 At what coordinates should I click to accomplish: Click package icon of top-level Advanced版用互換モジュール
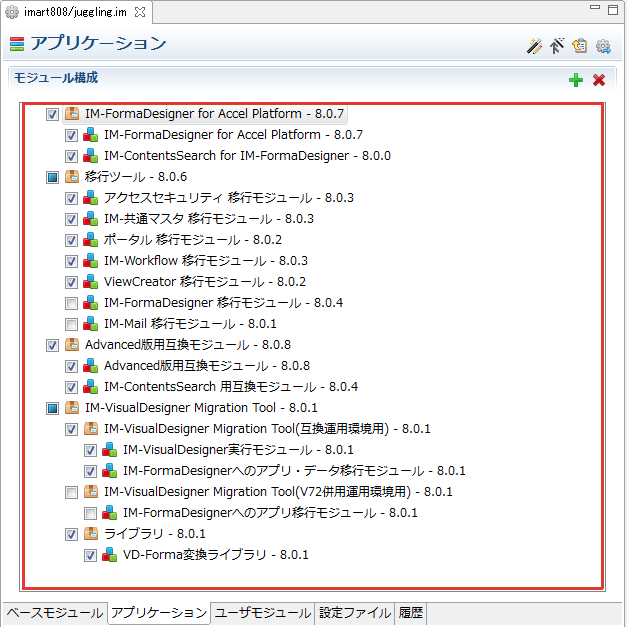pyautogui.click(x=72, y=344)
